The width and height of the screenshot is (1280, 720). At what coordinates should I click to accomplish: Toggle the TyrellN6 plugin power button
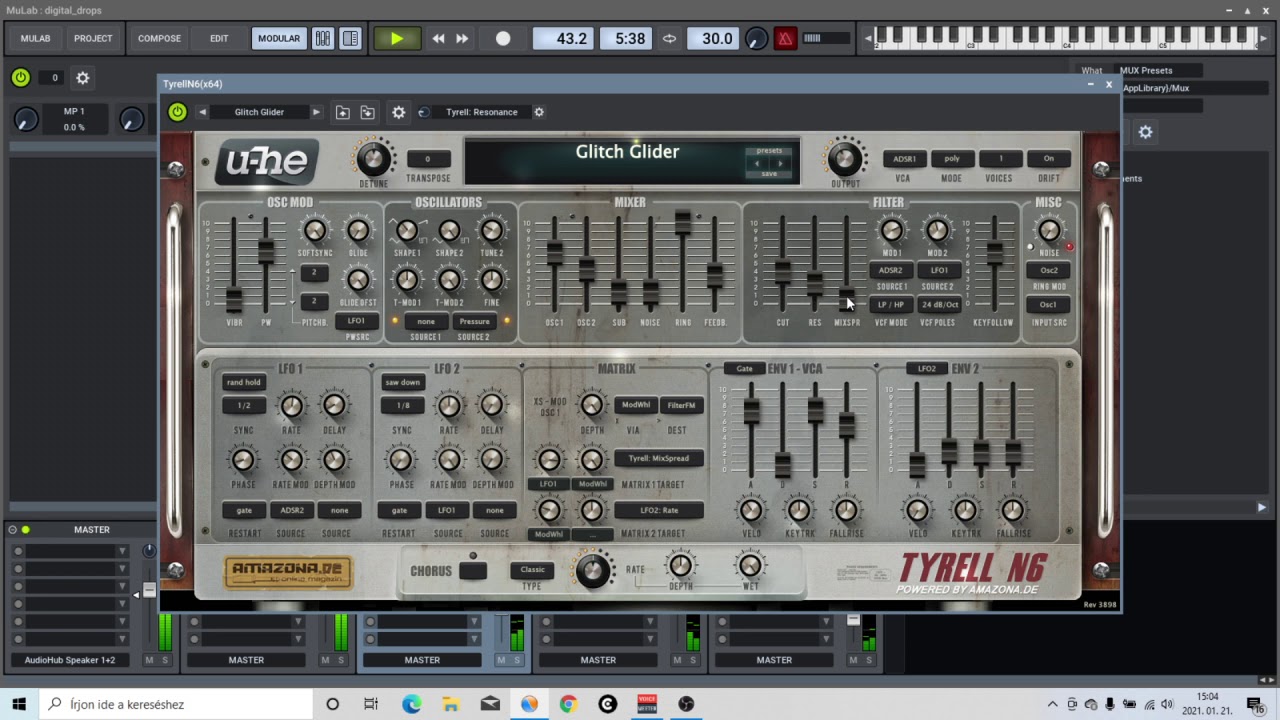pos(177,112)
